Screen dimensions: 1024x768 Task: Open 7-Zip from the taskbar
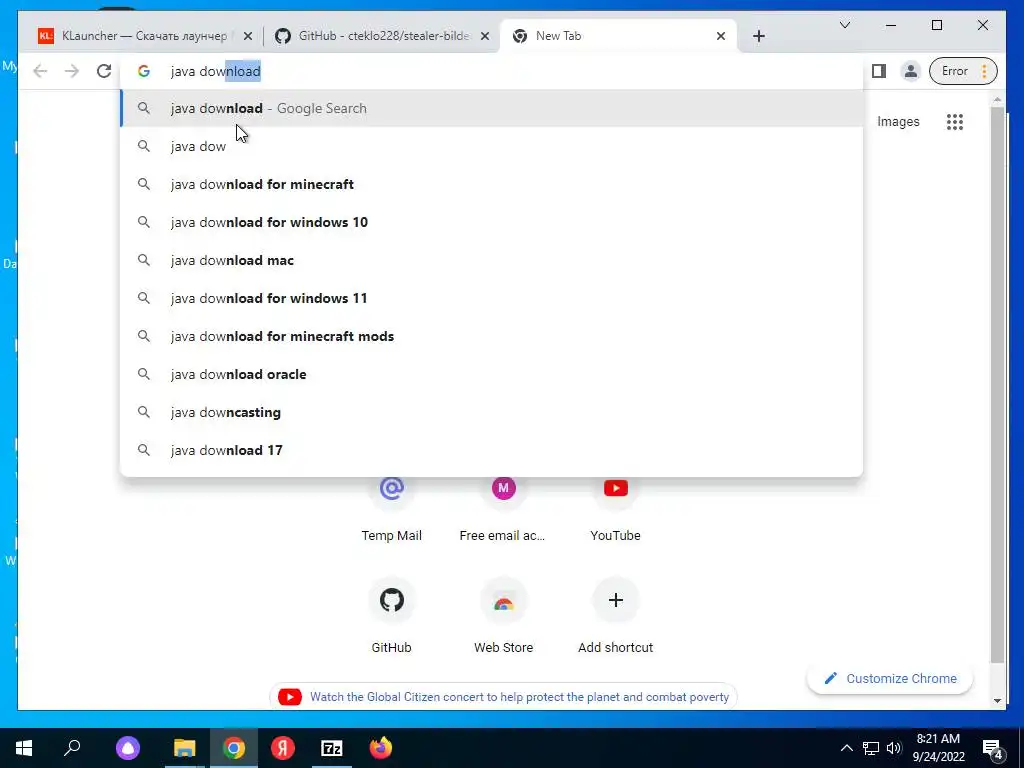332,748
